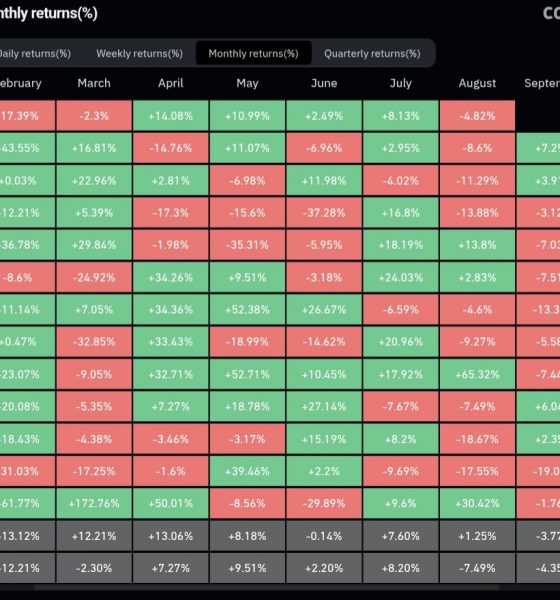The width and height of the screenshot is (560, 600).
Task: Select the +30.42% August cell
Action: point(477,503)
